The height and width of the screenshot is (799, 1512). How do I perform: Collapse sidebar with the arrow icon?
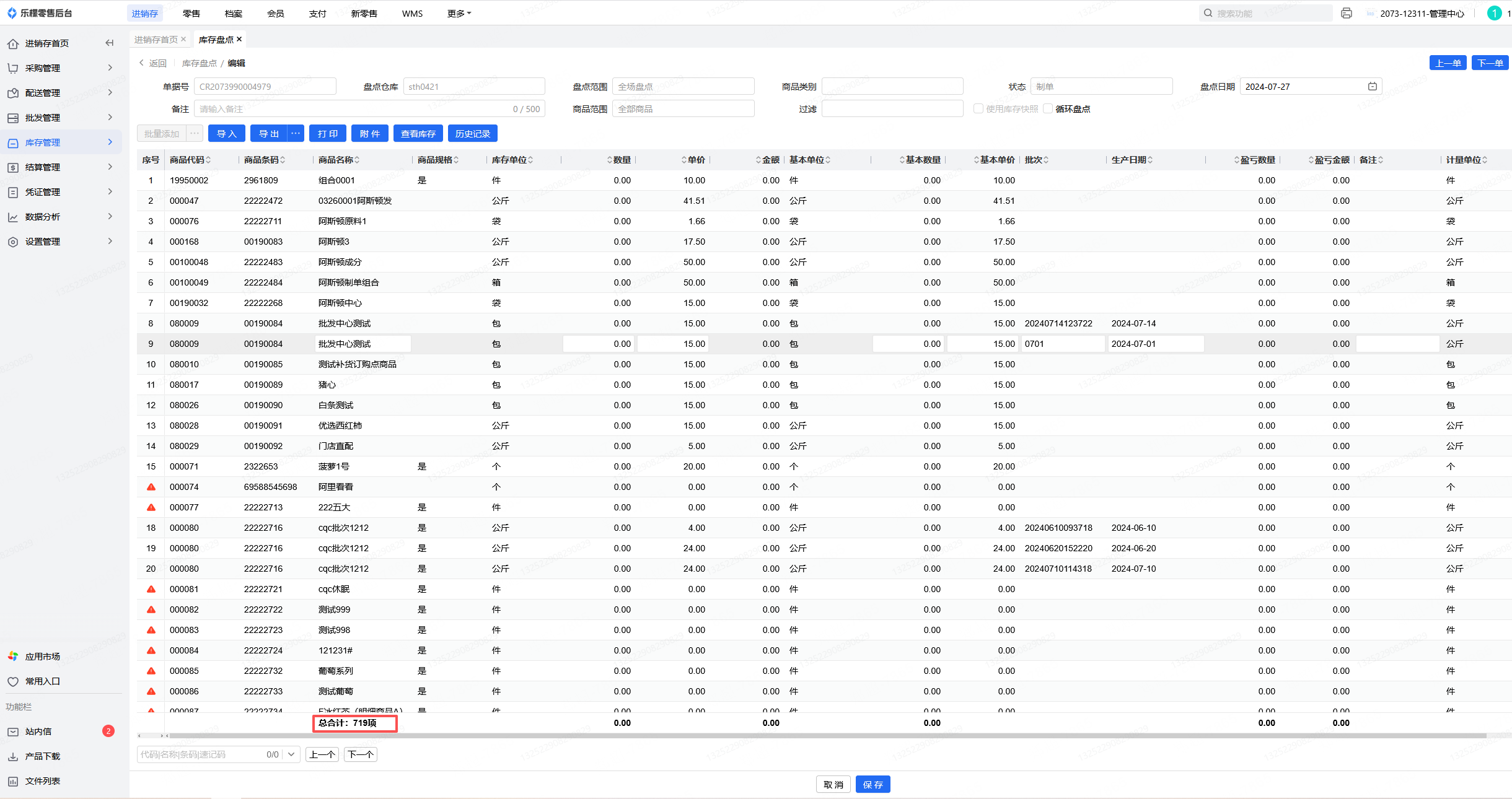[x=110, y=43]
